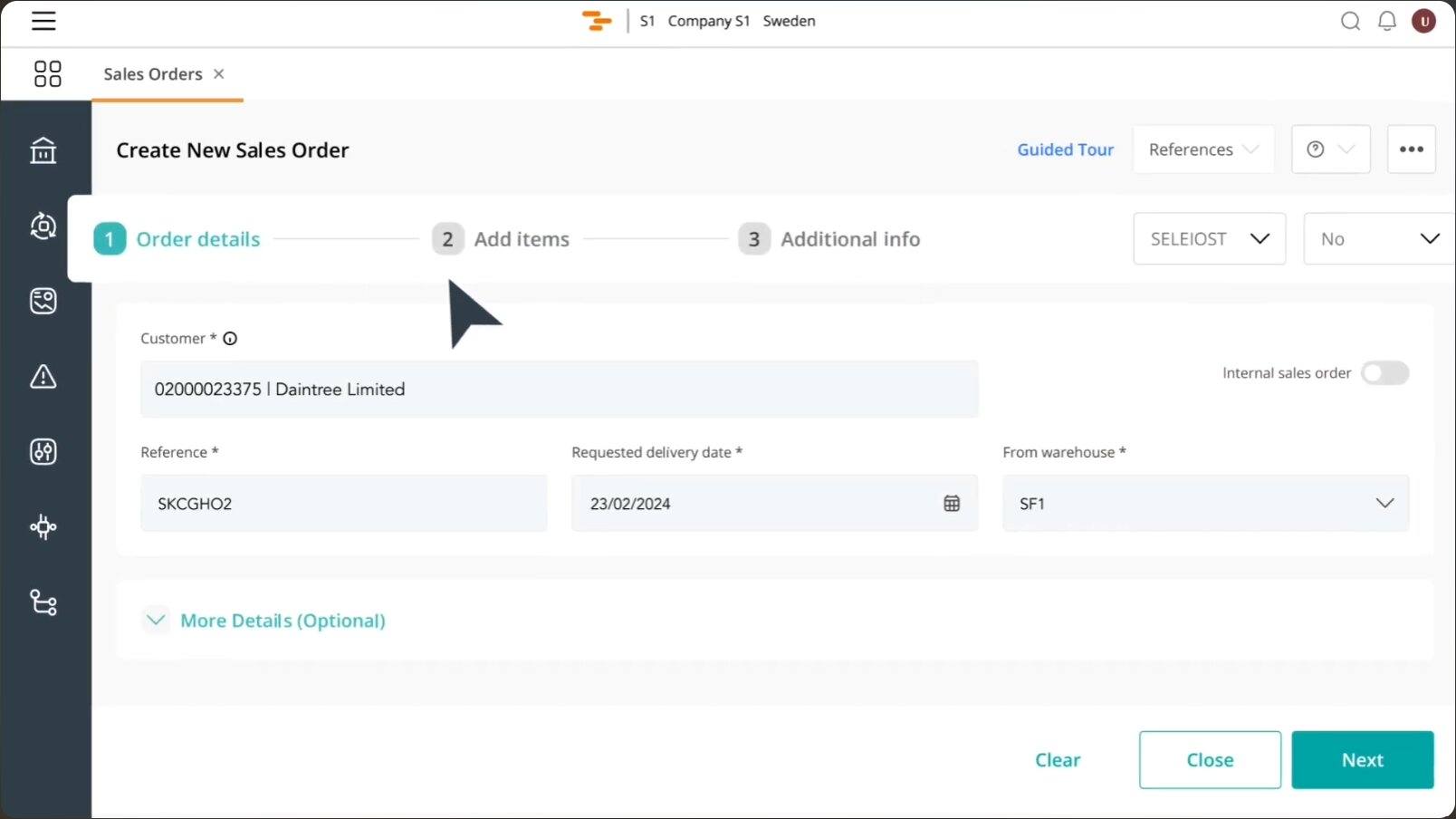The height and width of the screenshot is (819, 1456).
Task: Open the From warehouse SF1 dropdown
Action: [x=1205, y=504]
